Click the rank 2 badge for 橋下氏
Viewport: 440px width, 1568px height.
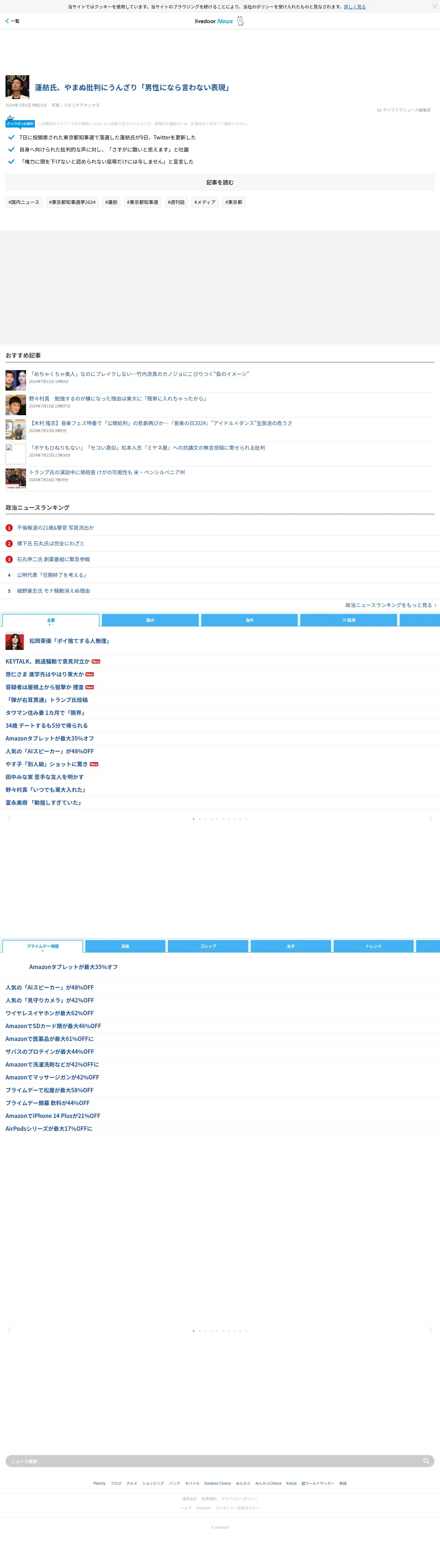(x=9, y=544)
